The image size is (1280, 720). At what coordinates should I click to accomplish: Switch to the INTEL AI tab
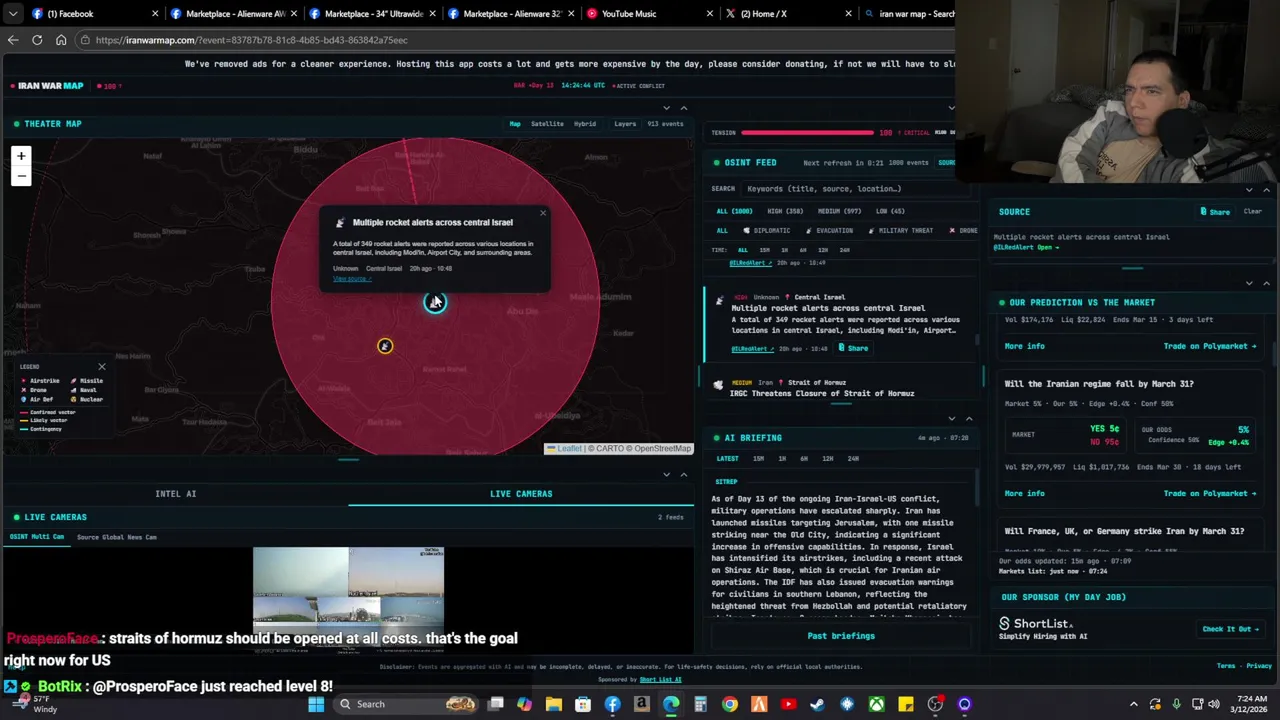click(x=175, y=494)
